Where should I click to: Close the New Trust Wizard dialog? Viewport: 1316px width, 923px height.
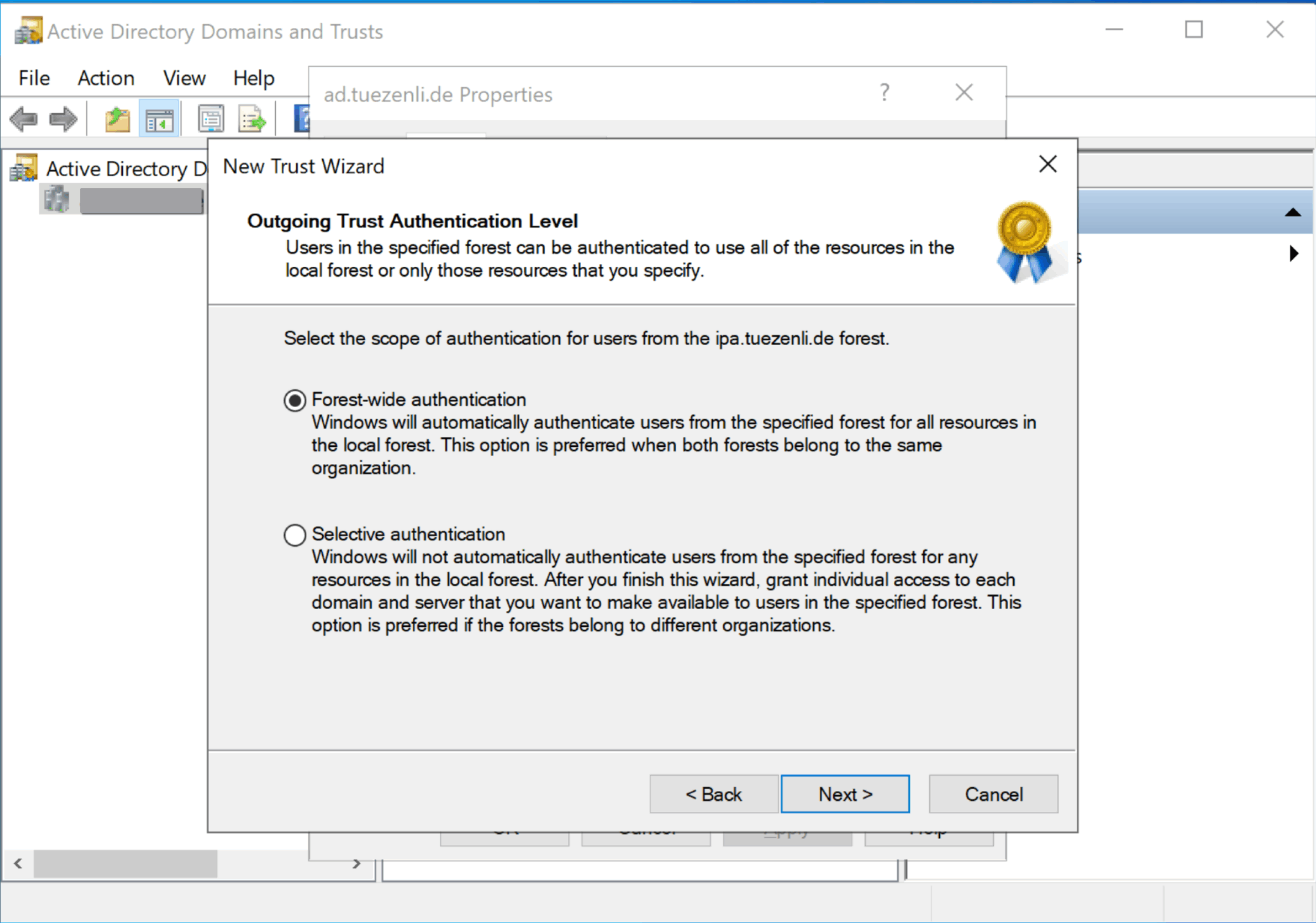click(x=1048, y=164)
